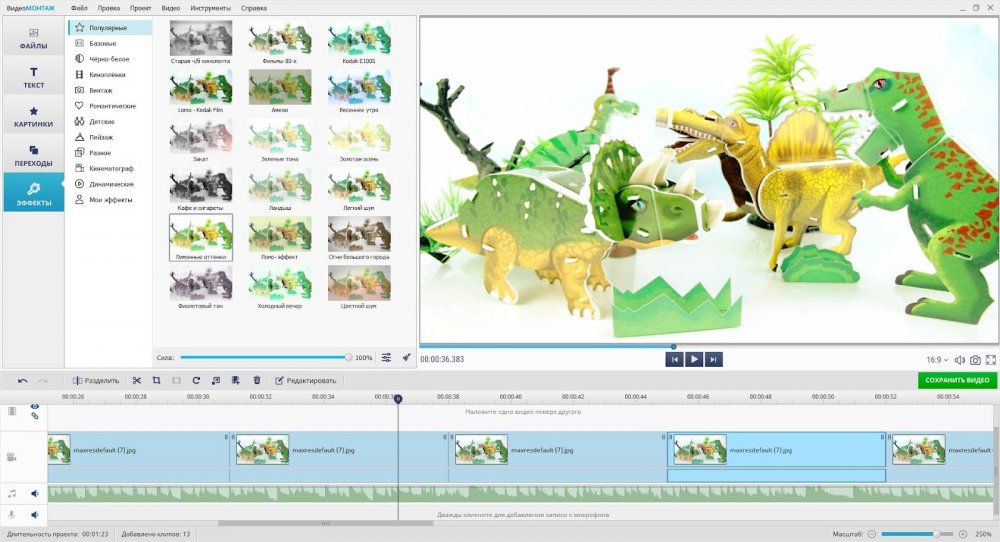Viewport: 1000px width, 542px height.
Task: Click the scissors cut icon in timeline toolbar
Action: click(x=137, y=380)
